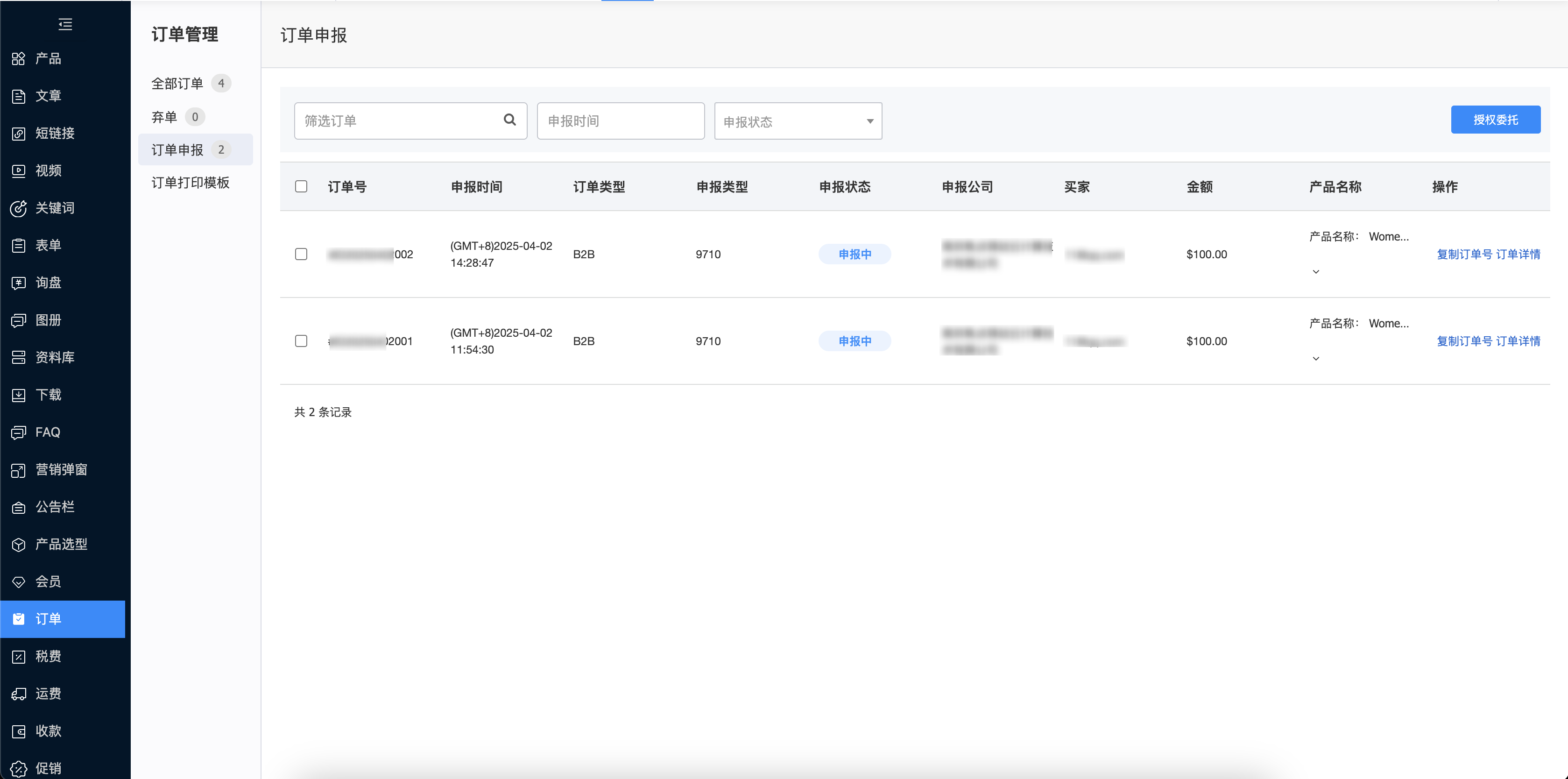Screen dimensions: 1568x779
Task: Open the 短链接 section icon
Action: [x=19, y=133]
